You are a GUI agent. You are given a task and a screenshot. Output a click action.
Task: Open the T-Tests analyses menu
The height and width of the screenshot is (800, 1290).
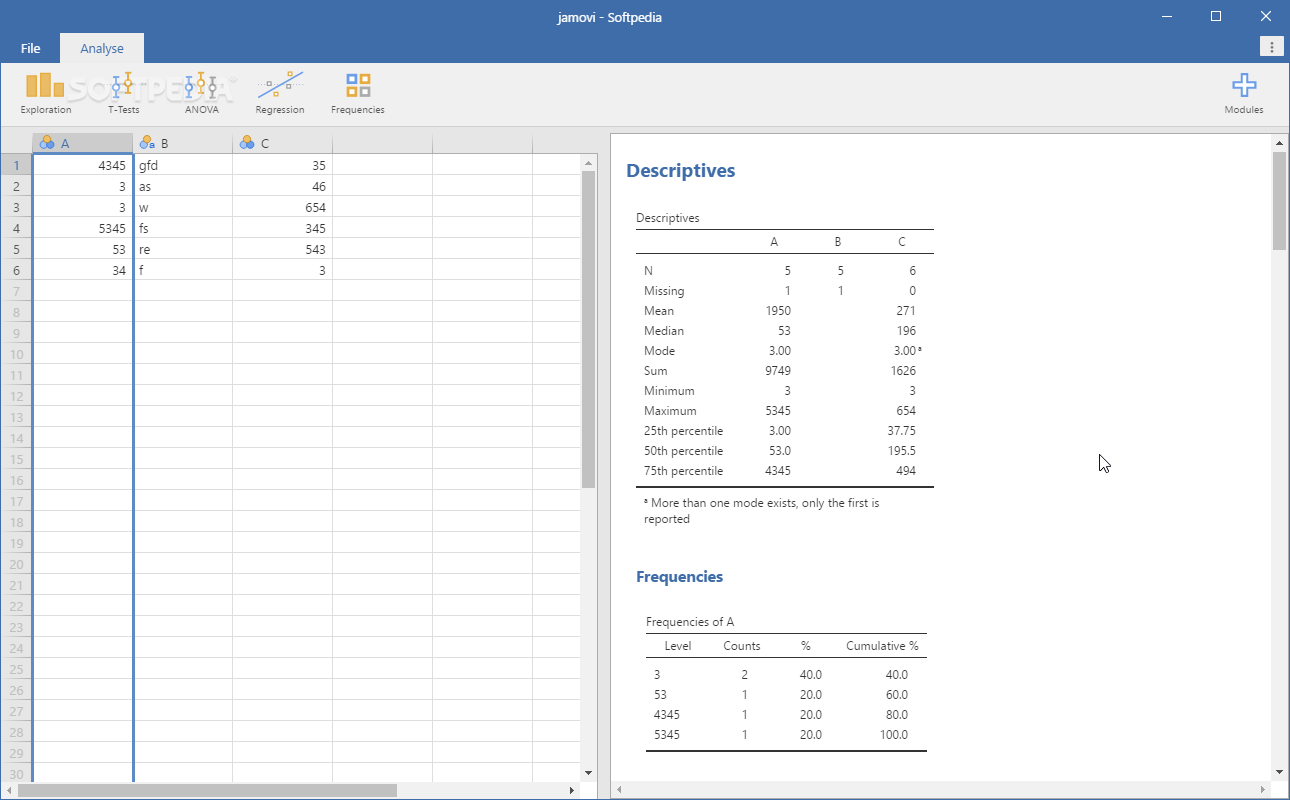point(124,94)
